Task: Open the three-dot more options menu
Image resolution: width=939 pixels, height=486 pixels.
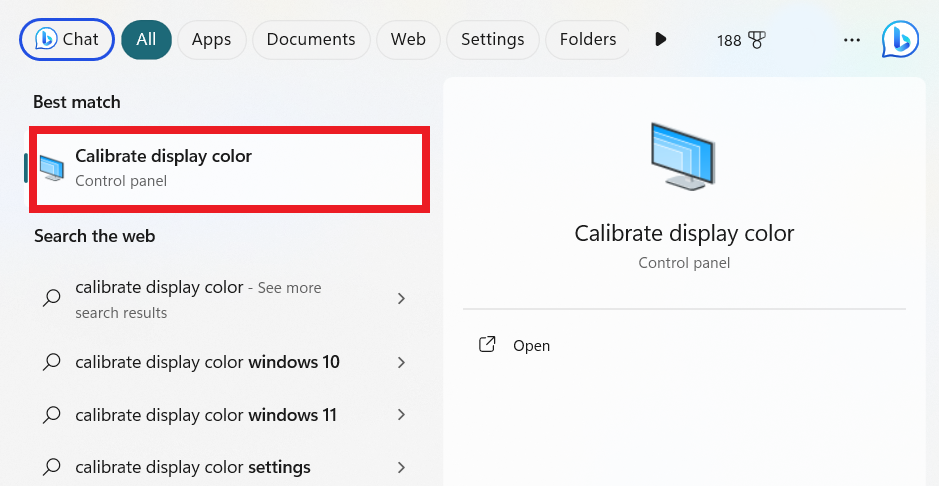Action: (x=852, y=40)
